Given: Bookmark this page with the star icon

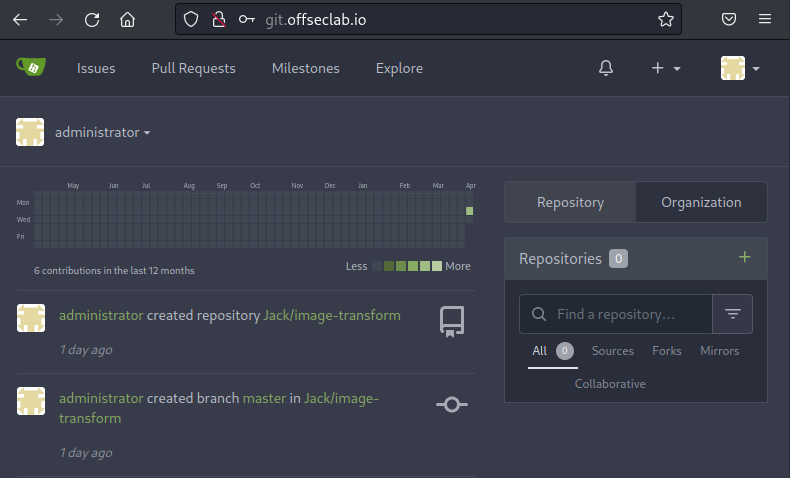Looking at the screenshot, I should (665, 19).
